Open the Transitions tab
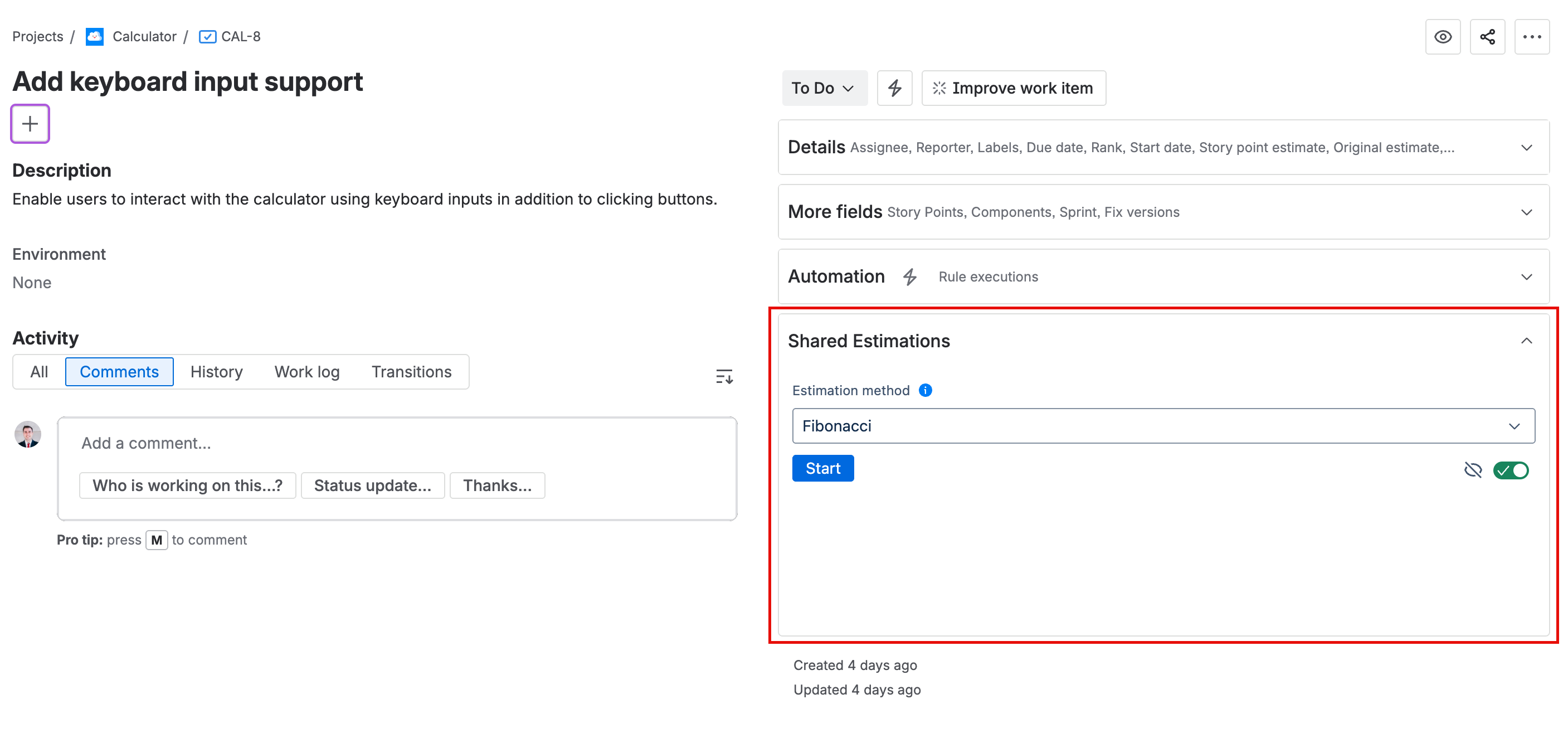Image resolution: width=1568 pixels, height=738 pixels. point(411,371)
